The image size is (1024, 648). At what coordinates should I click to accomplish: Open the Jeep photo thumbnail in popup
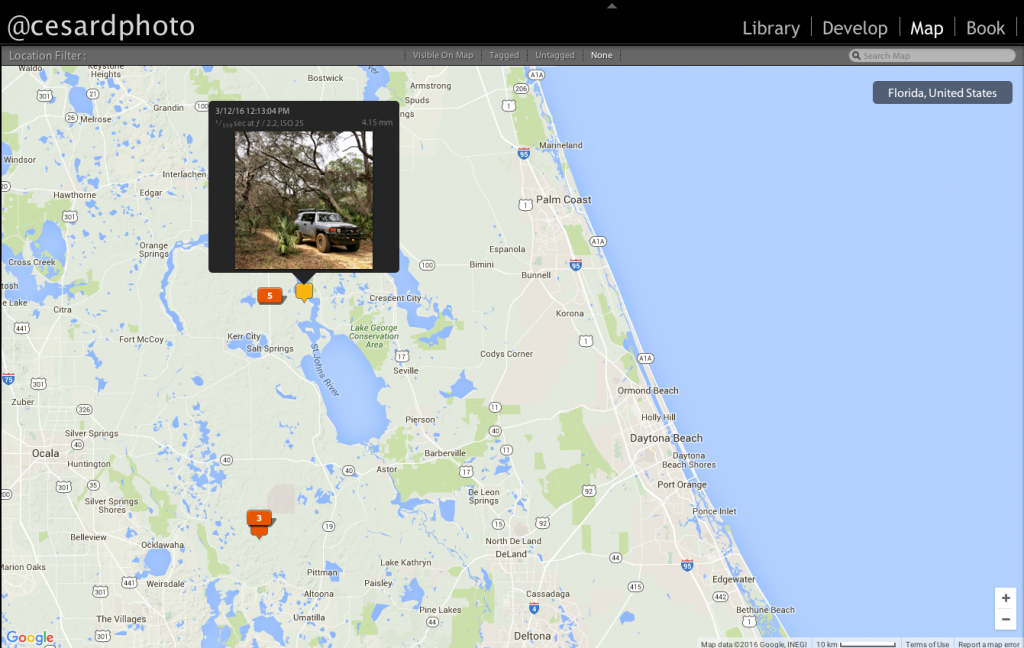click(303, 200)
